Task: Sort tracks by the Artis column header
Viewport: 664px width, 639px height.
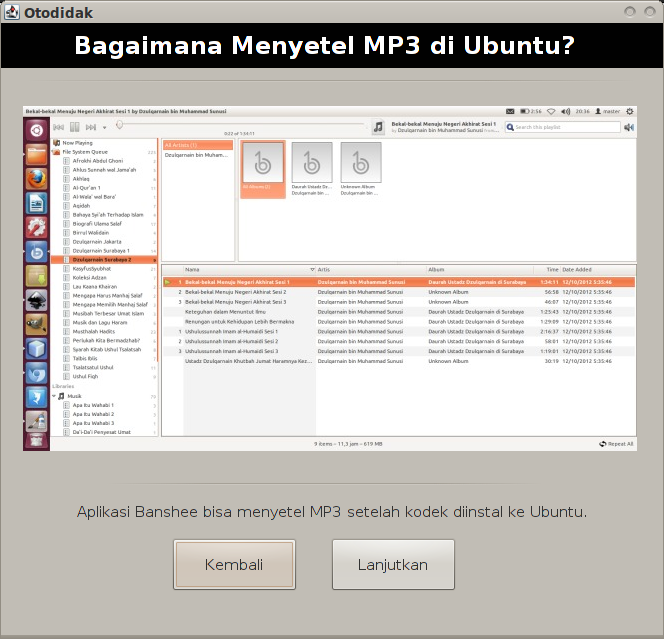Action: click(371, 269)
